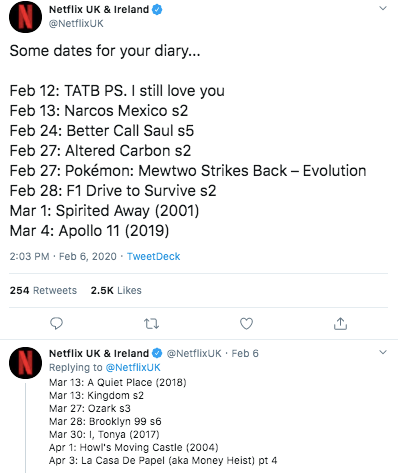Open the share tweet icon
Image resolution: width=398 pixels, height=473 pixels.
pos(340,323)
